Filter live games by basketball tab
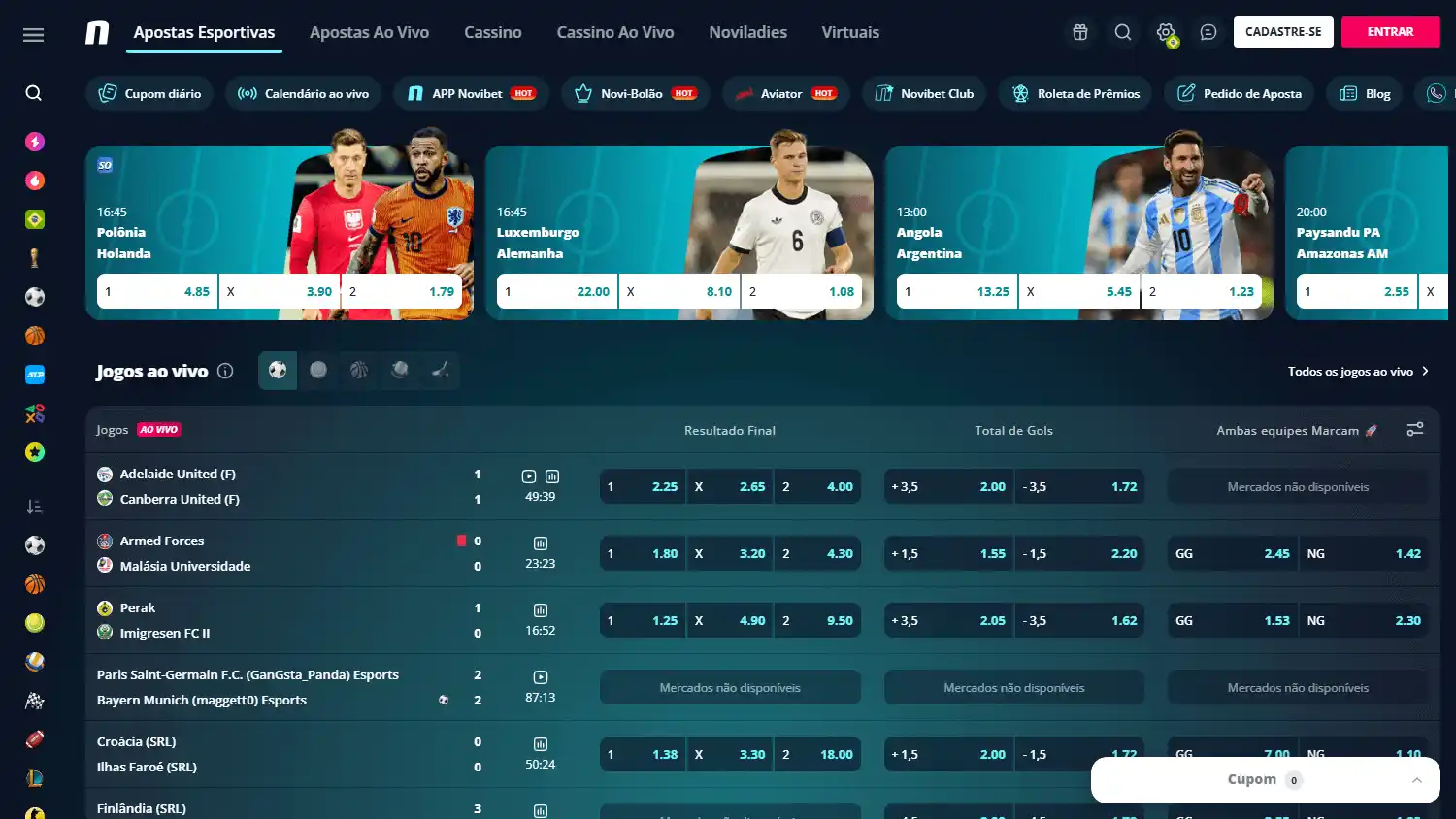 359,371
